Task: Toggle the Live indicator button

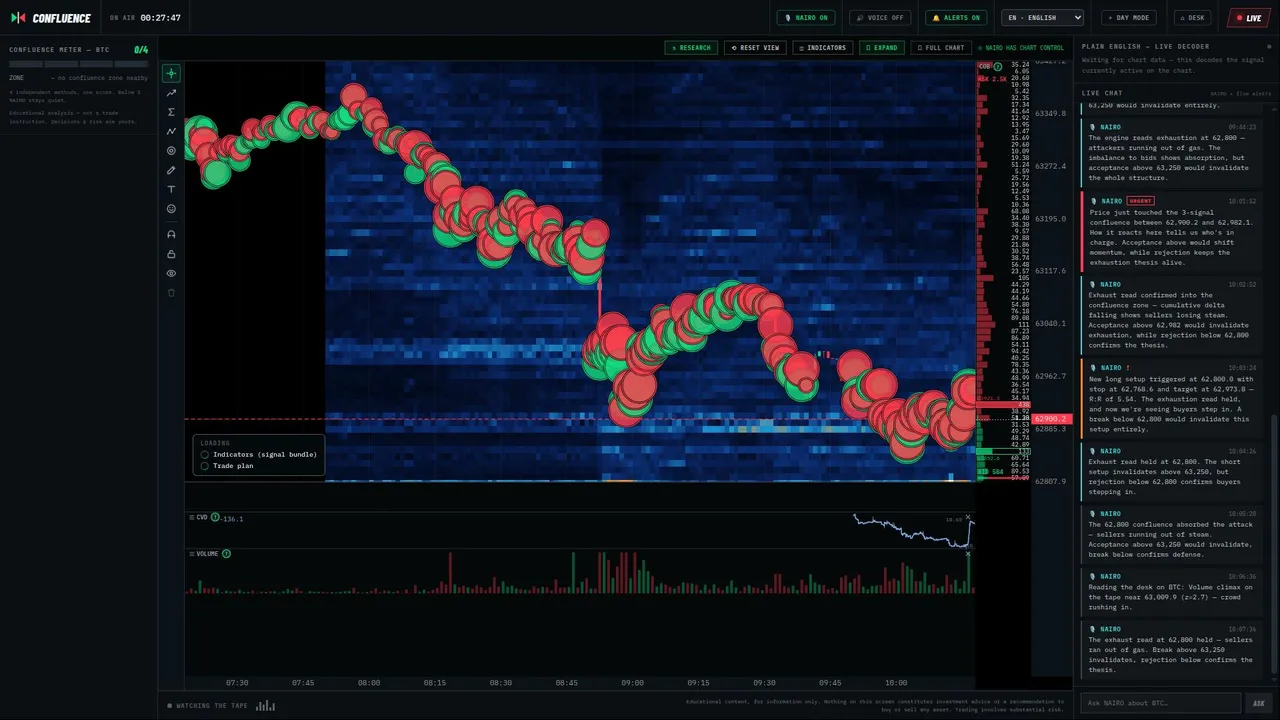Action: coord(1248,18)
